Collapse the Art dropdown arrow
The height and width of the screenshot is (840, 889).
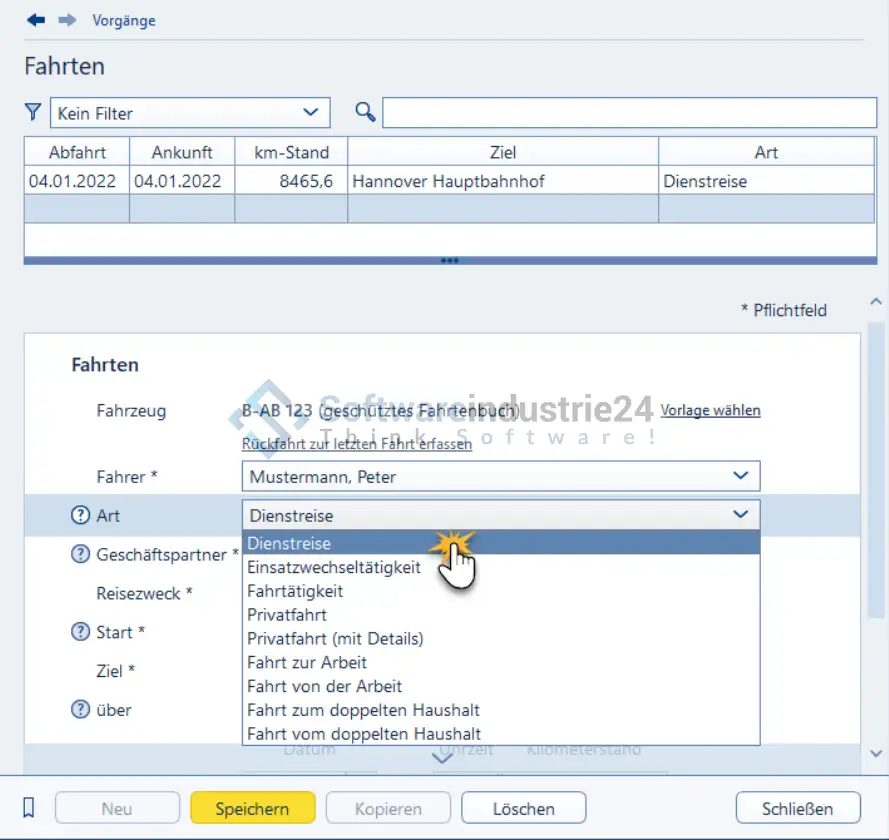click(x=740, y=515)
